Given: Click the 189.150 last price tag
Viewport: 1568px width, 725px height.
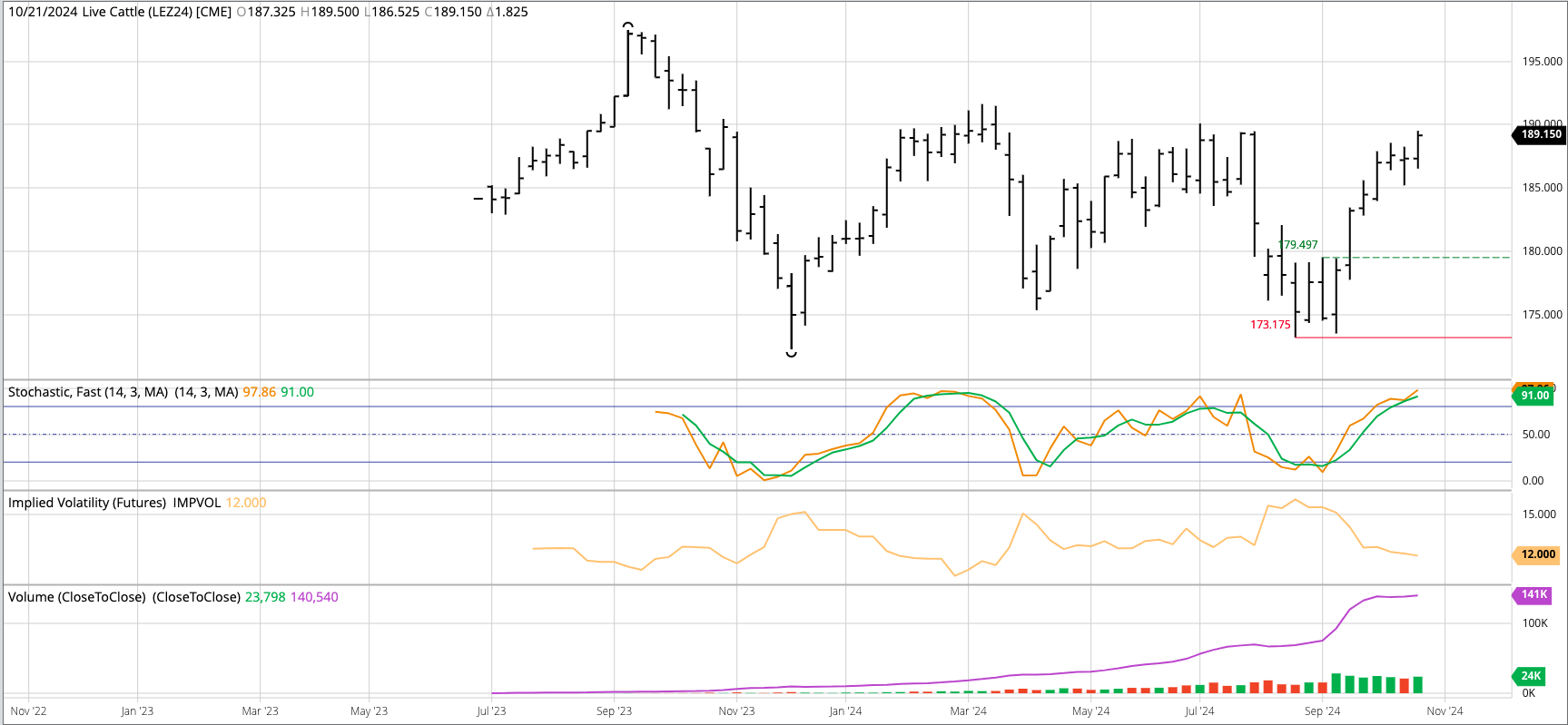Looking at the screenshot, I should tap(1541, 134).
